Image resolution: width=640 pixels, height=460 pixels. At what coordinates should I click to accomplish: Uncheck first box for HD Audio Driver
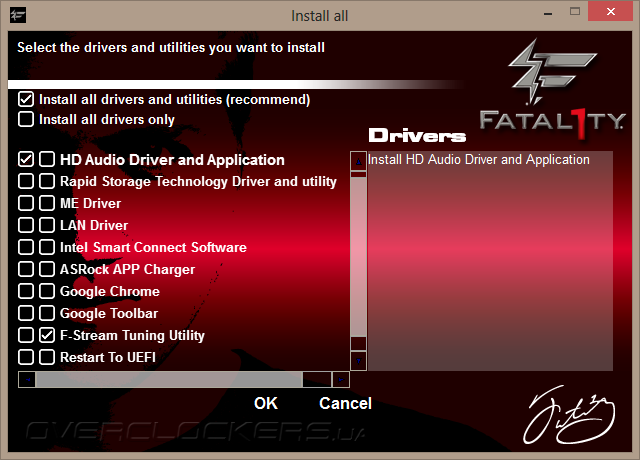(x=26, y=159)
